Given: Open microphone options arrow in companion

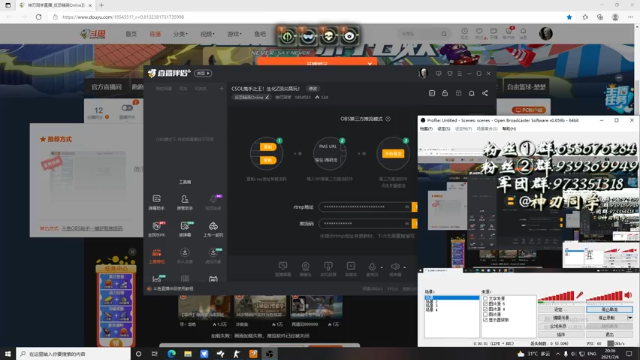Looking at the screenshot, I should (382, 267).
